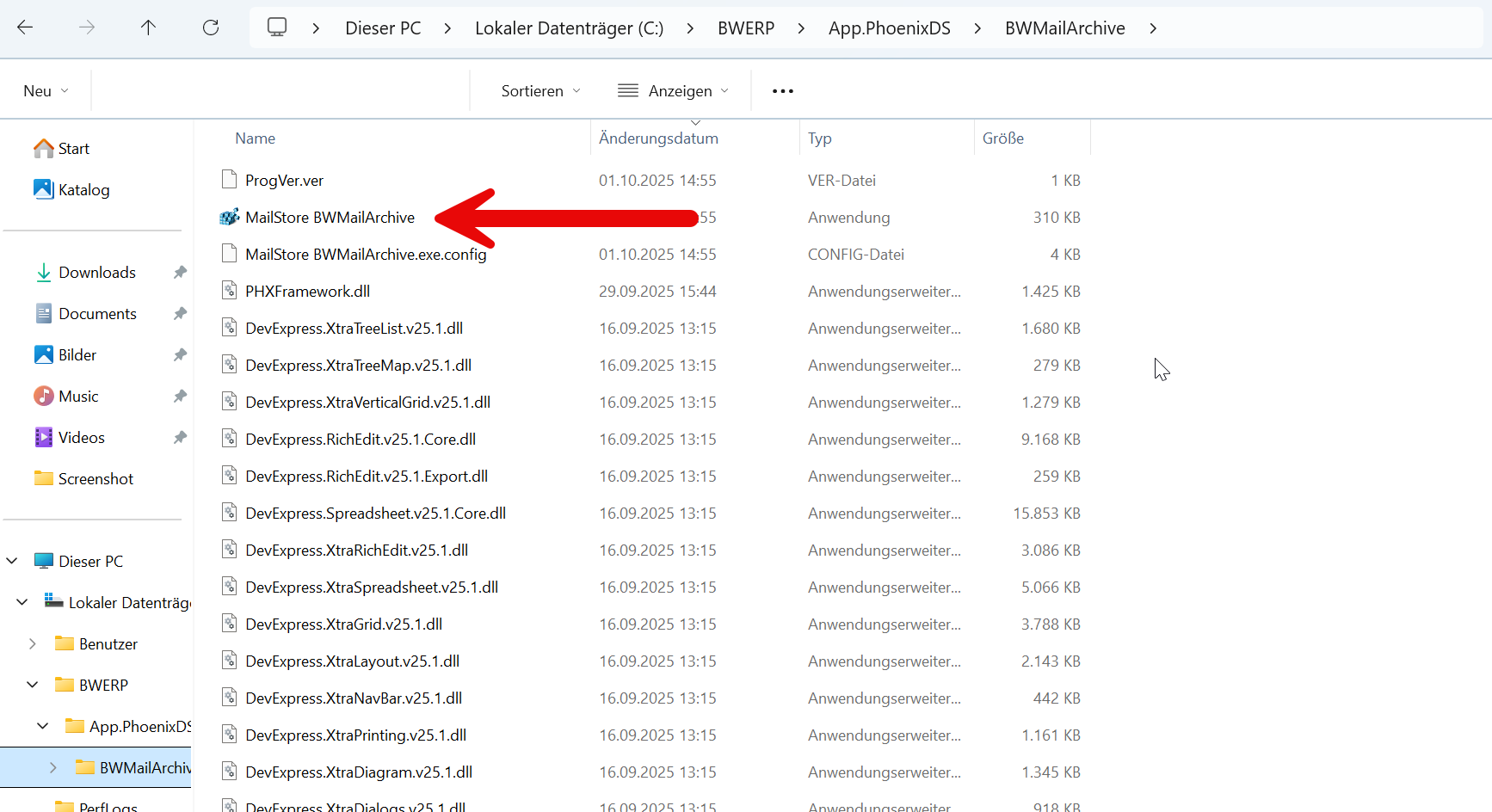Open the Neu dropdown menu
This screenshot has height=812, width=1492.
coord(46,91)
